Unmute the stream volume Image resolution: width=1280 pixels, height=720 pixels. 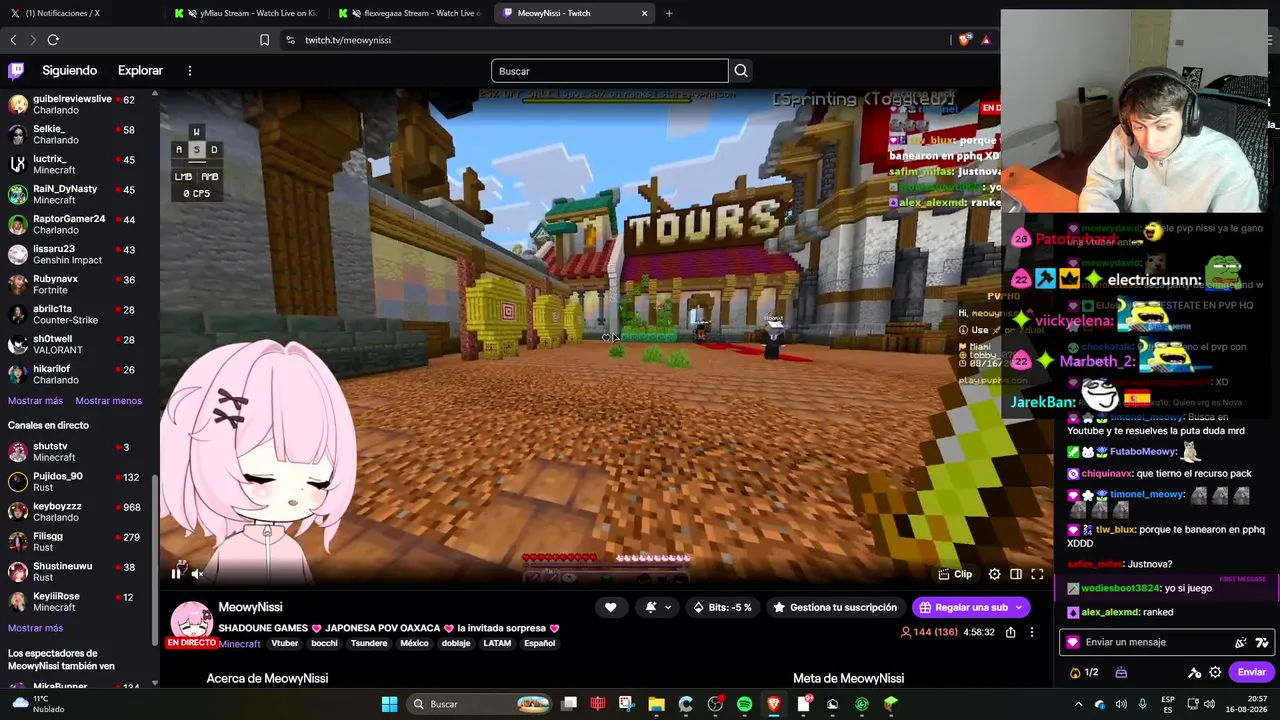pyautogui.click(x=197, y=574)
